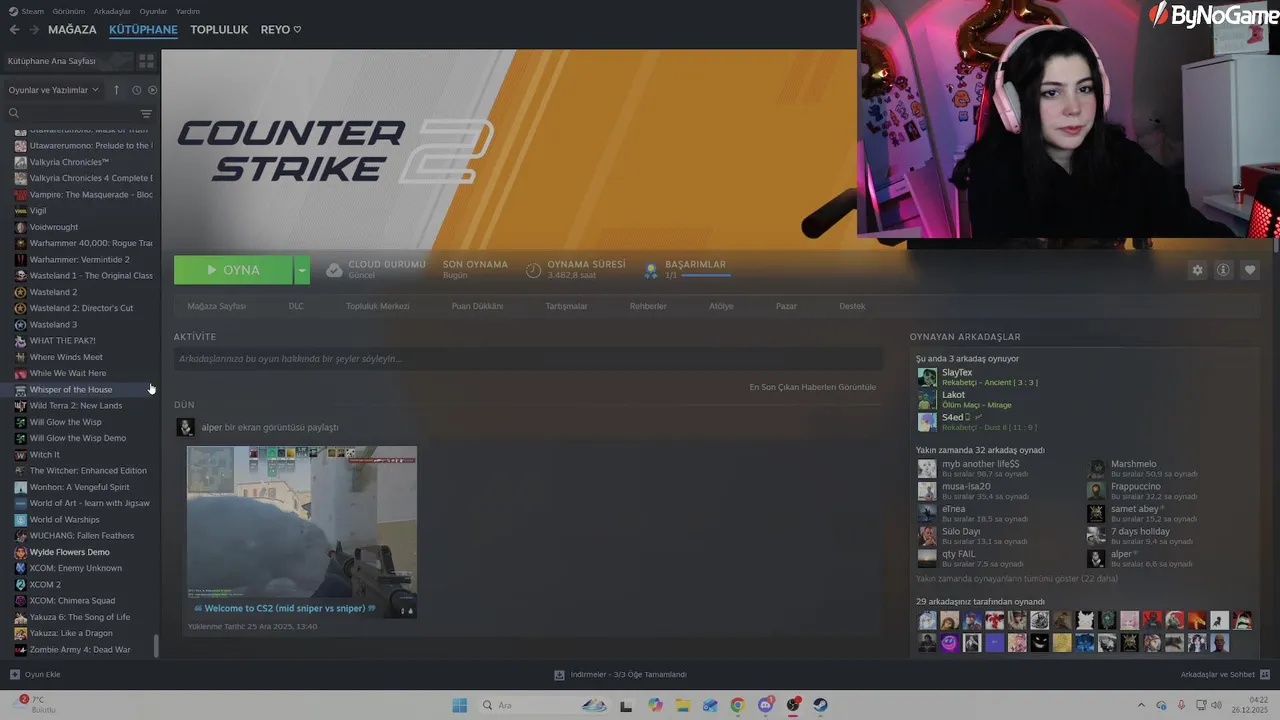Open the Görünüm menu

coord(68,11)
